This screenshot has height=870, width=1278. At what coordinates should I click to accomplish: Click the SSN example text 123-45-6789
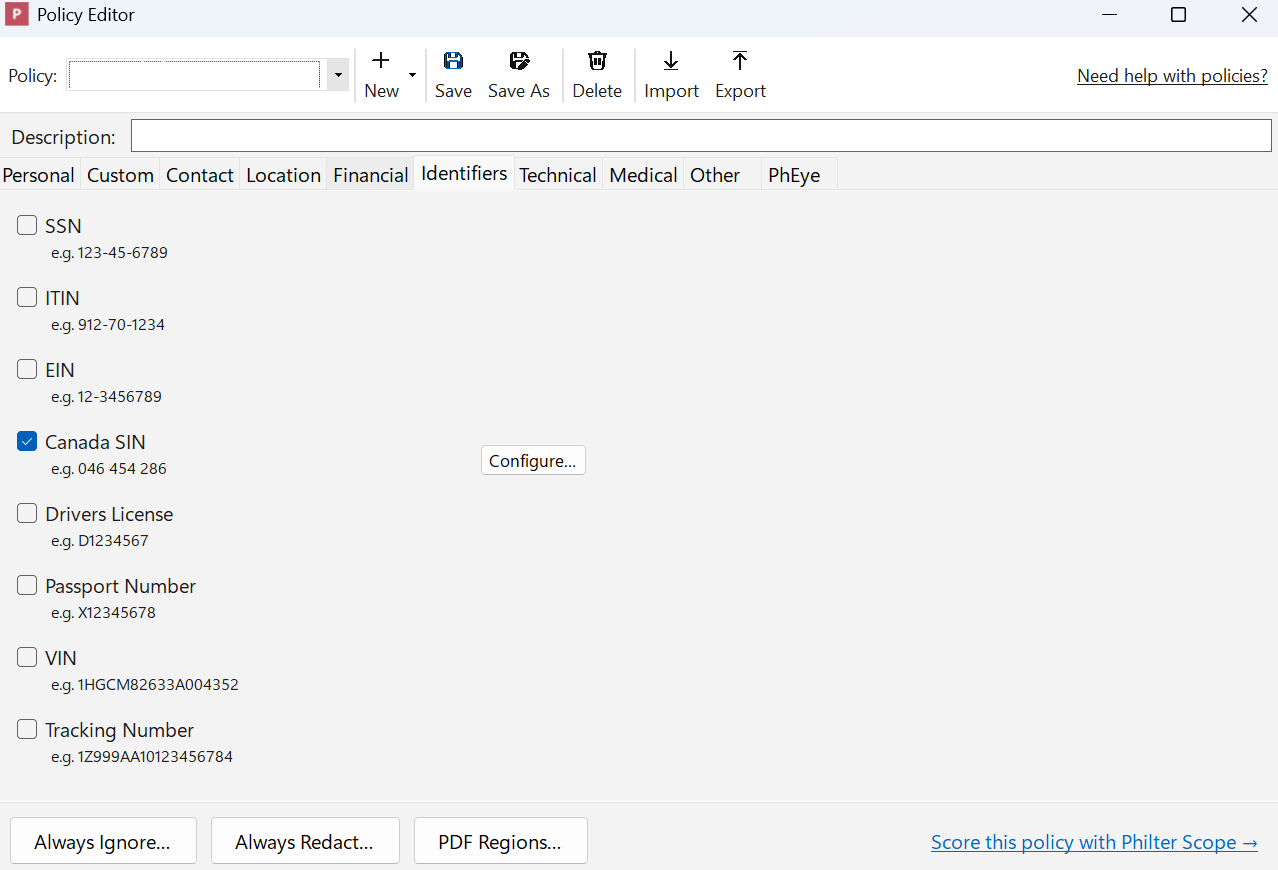tap(122, 253)
